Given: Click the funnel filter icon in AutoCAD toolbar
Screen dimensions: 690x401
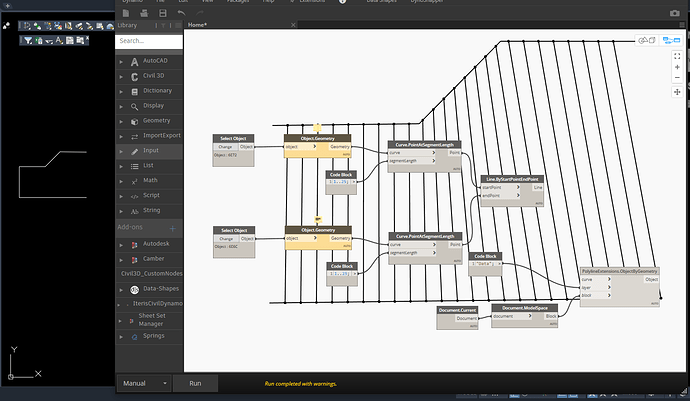Looking at the screenshot, I should click(x=28, y=40).
